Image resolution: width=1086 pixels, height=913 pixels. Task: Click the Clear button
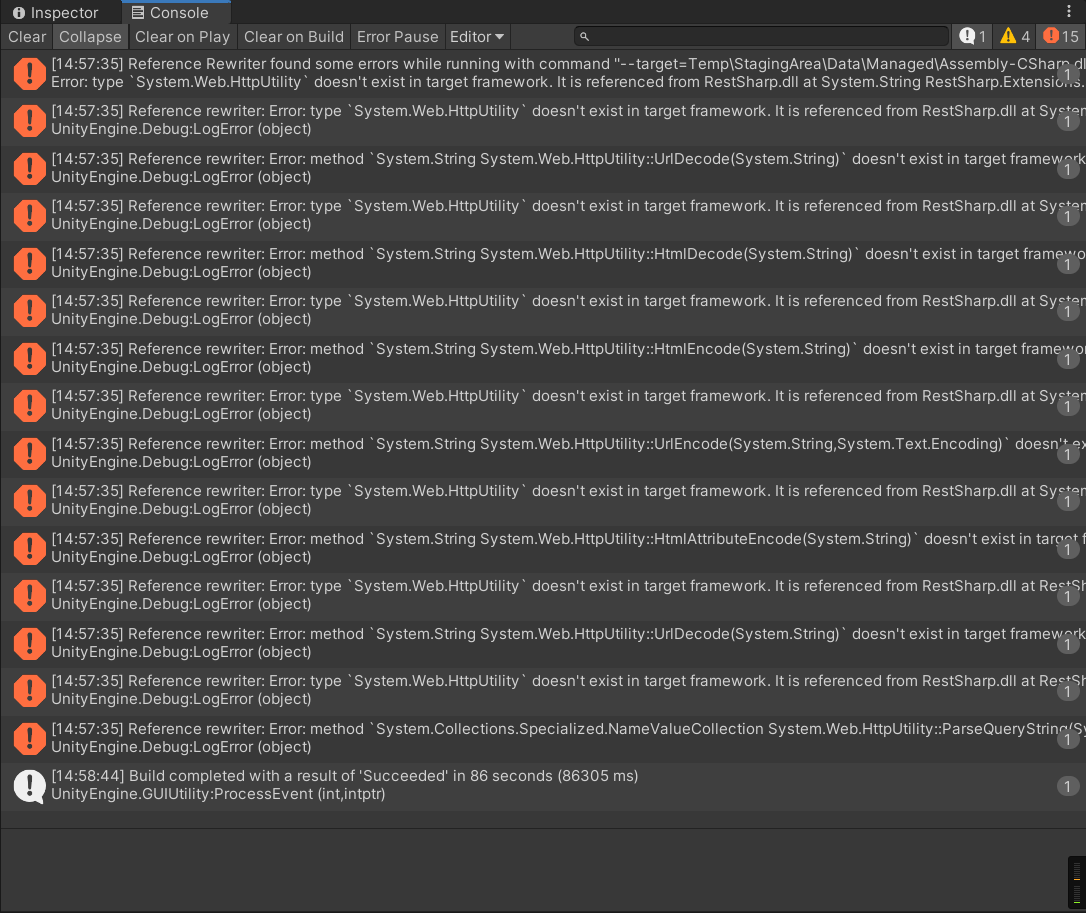point(26,36)
